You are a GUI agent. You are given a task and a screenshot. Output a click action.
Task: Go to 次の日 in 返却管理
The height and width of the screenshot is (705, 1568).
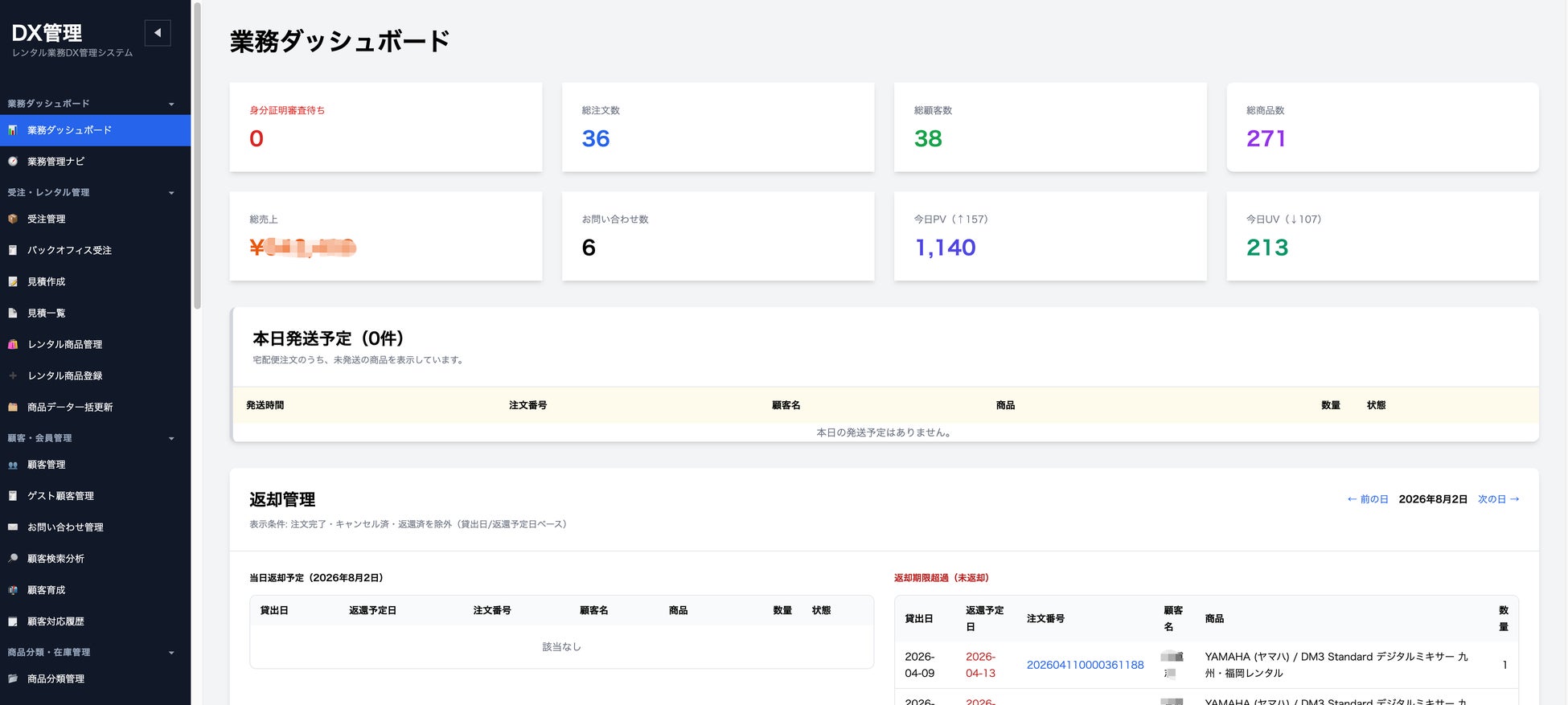click(1499, 499)
